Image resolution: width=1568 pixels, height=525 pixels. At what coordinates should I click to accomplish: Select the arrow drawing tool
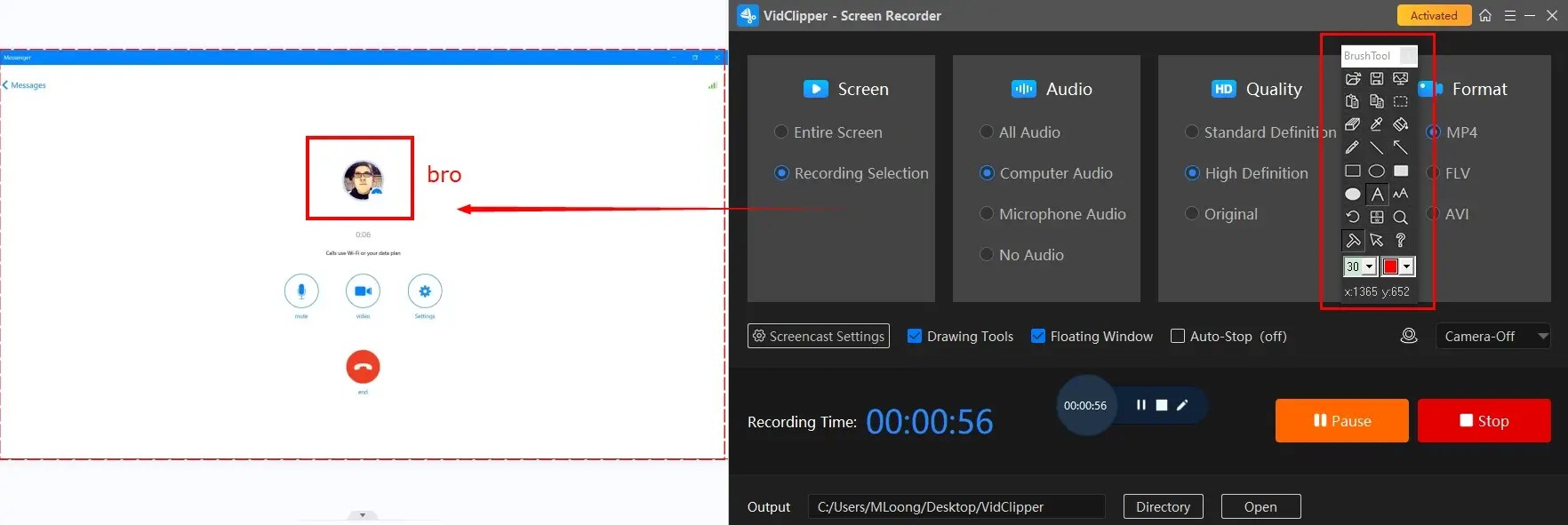(x=1401, y=147)
